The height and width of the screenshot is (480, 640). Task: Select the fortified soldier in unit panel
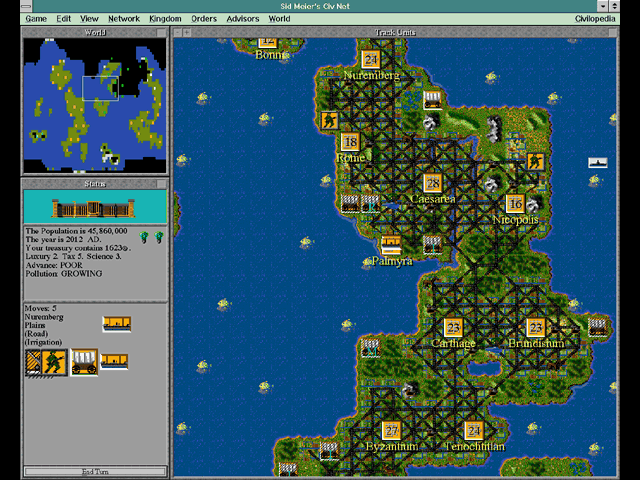(47, 362)
